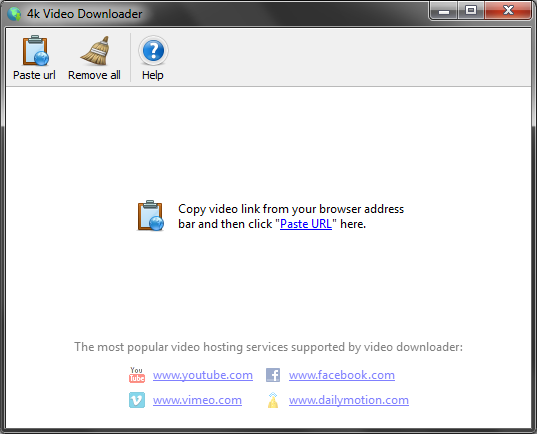Minimize the 4k Video Downloader window

[x=444, y=11]
